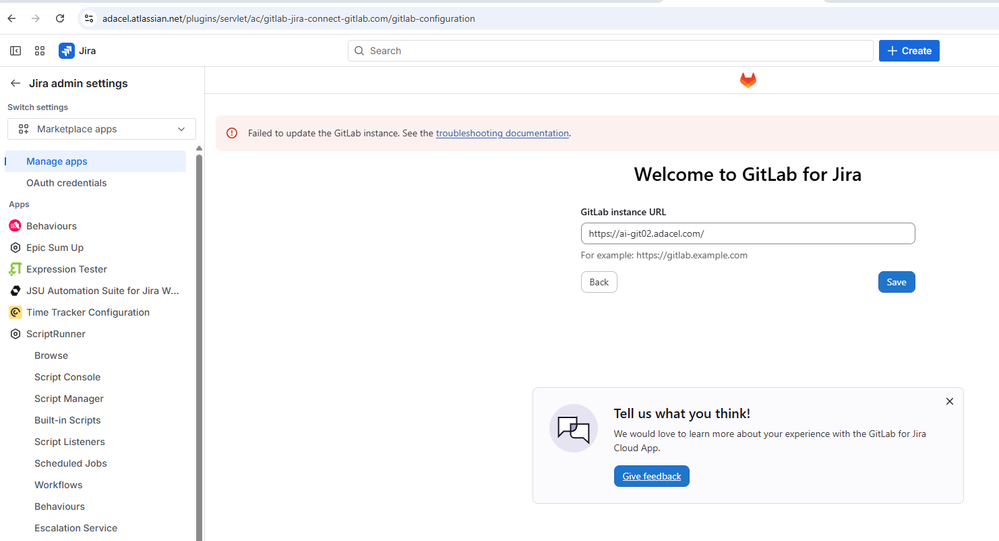The width and height of the screenshot is (999, 541).
Task: Click the browser forward arrow
Action: coord(36,18)
